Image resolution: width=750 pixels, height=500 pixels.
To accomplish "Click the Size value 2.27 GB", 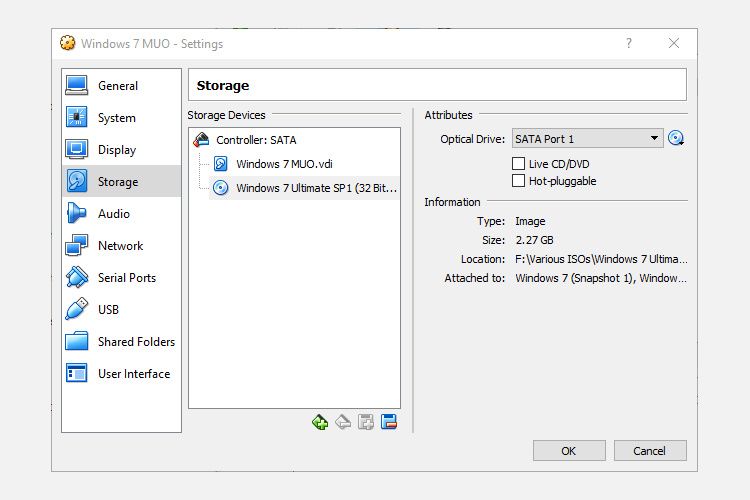I will point(534,240).
